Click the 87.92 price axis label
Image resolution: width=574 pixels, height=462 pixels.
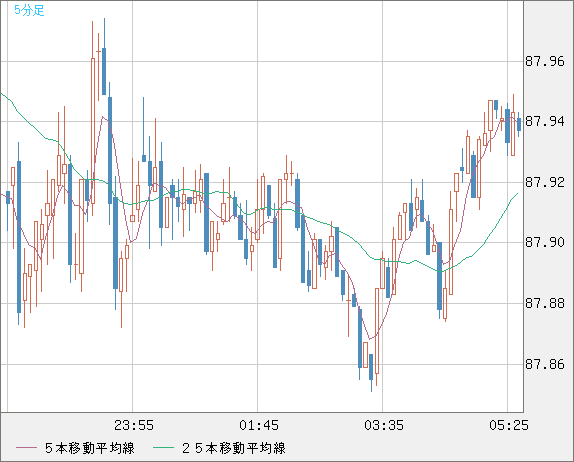tap(545, 182)
